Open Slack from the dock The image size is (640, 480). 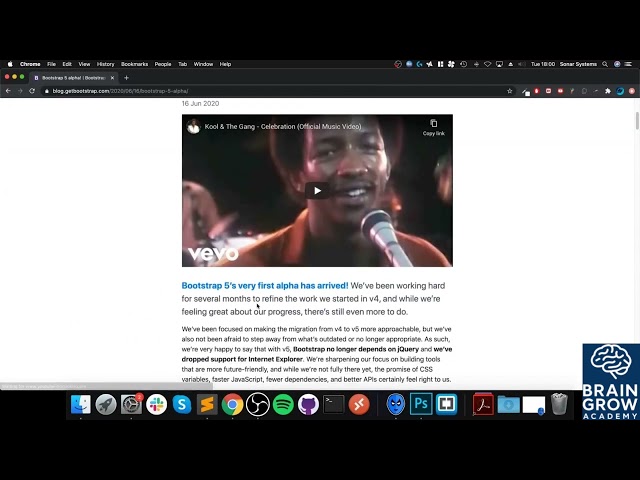point(156,404)
